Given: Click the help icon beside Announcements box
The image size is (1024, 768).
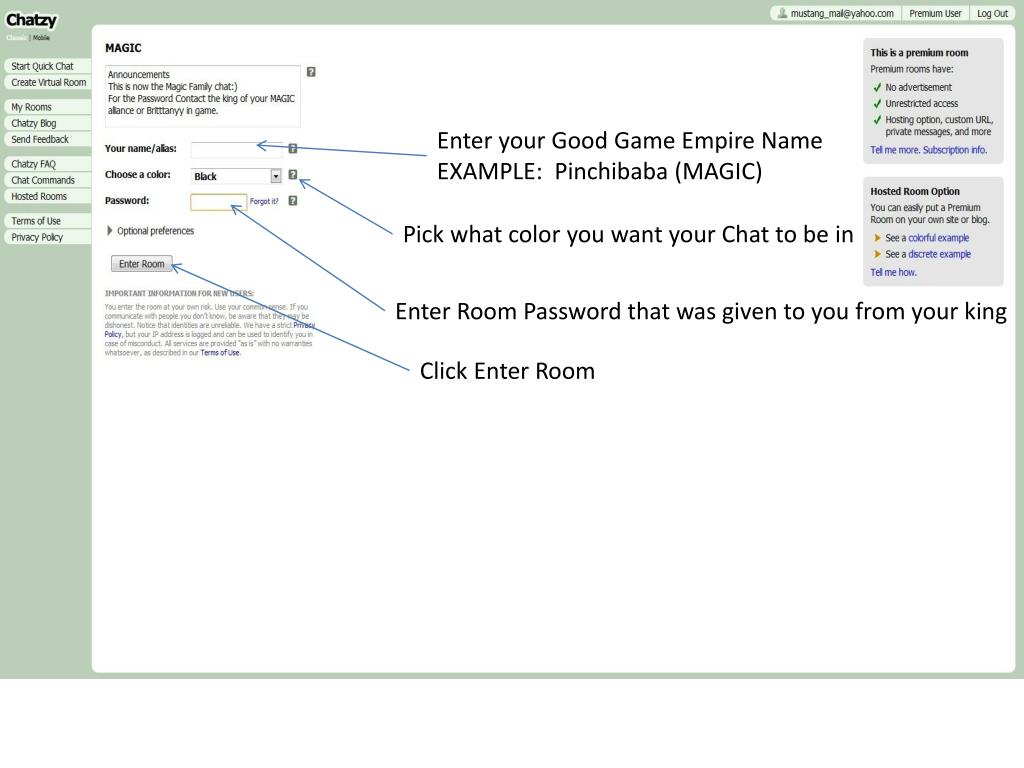Looking at the screenshot, I should (311, 72).
